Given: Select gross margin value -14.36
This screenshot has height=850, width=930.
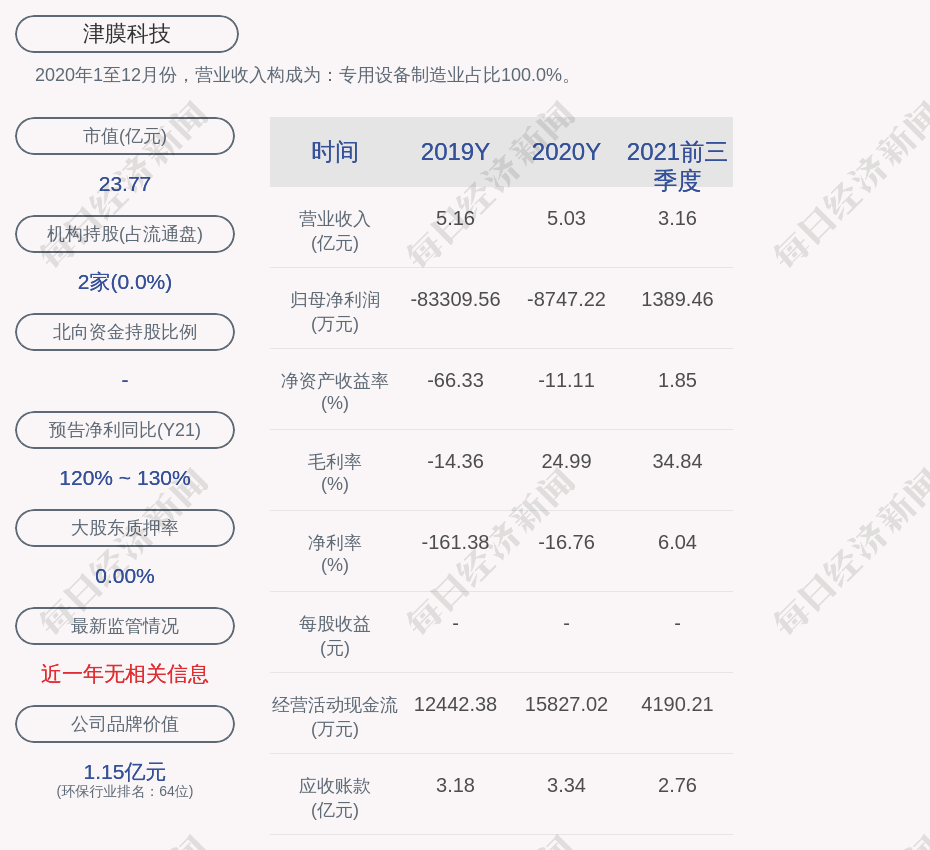Looking at the screenshot, I should click(x=456, y=461).
